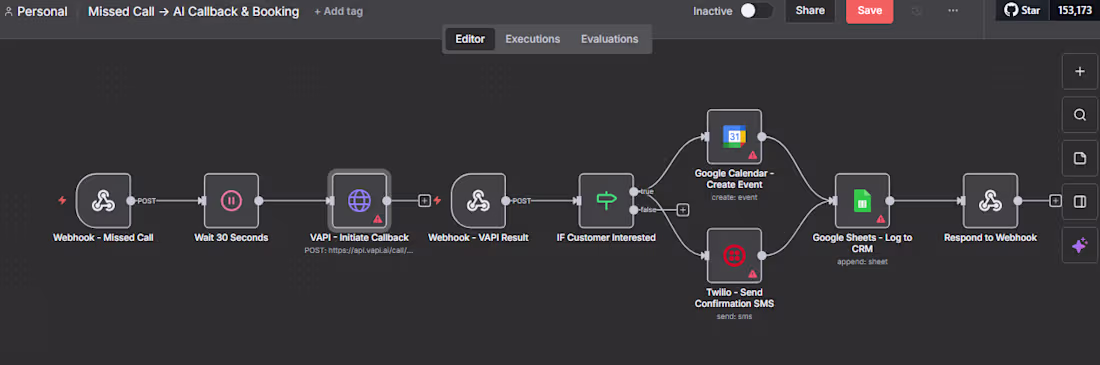
Task: Open the Webhook - Missed Call node
Action: (x=103, y=201)
